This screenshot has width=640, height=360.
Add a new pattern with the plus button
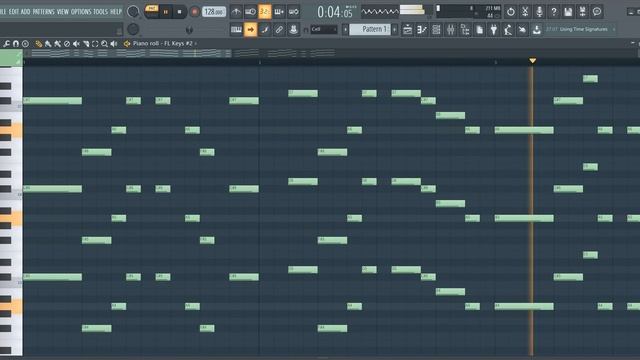[395, 29]
